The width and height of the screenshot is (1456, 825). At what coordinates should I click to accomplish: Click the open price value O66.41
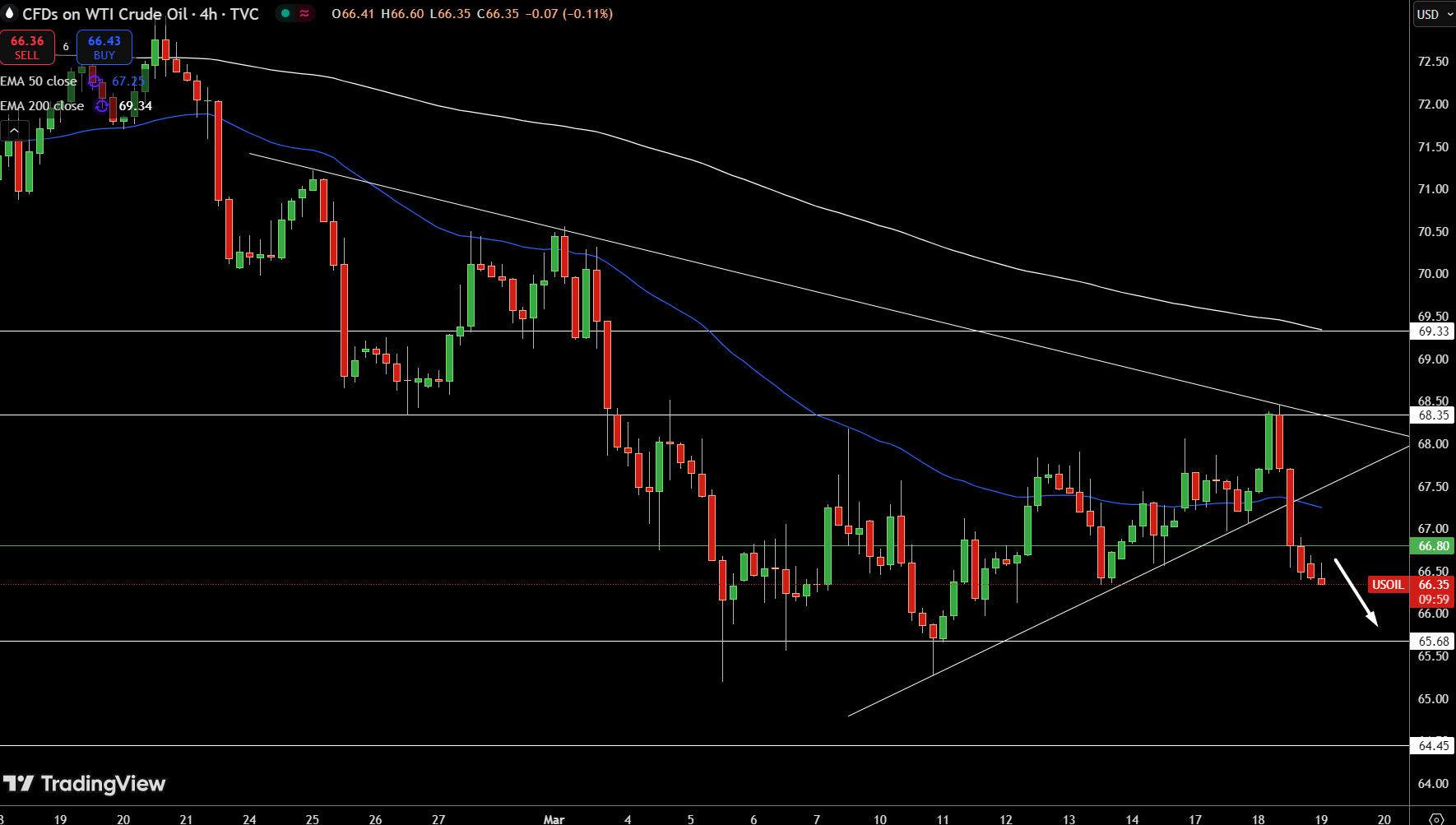353,14
